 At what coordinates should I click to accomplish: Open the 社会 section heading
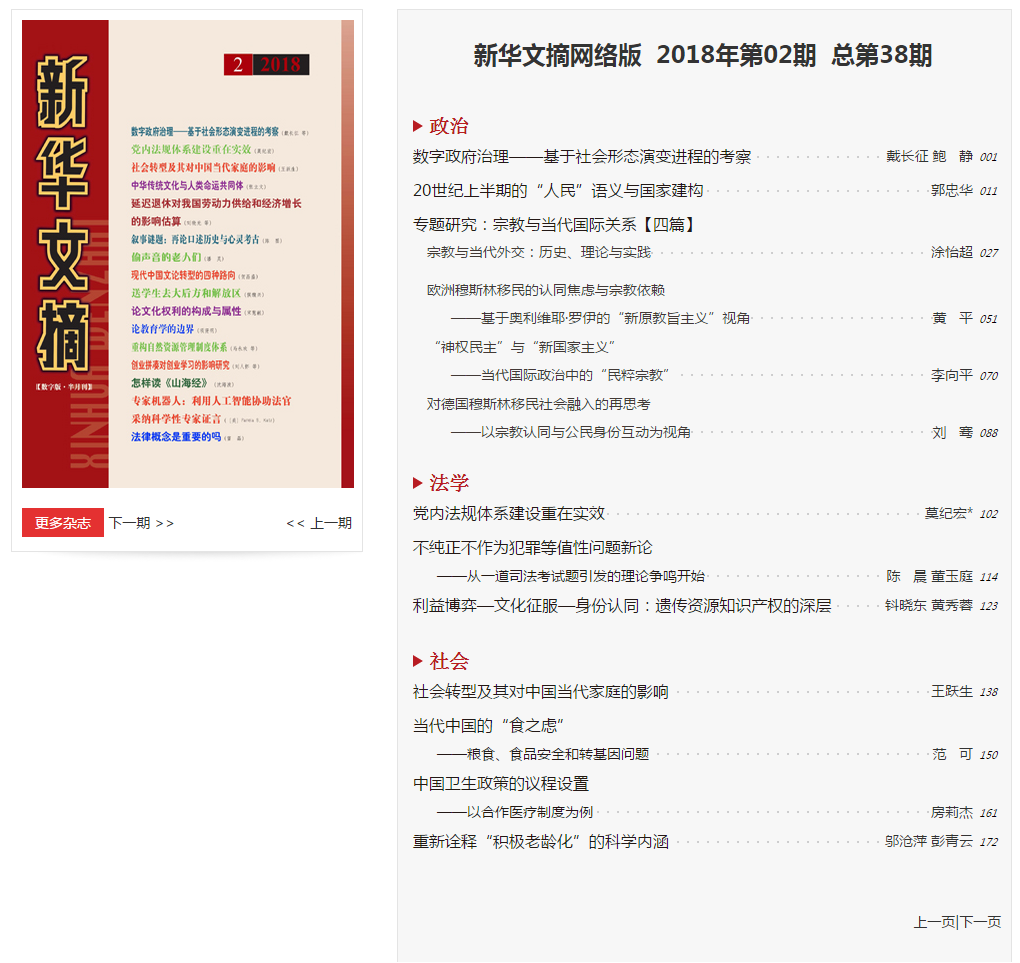pos(449,661)
